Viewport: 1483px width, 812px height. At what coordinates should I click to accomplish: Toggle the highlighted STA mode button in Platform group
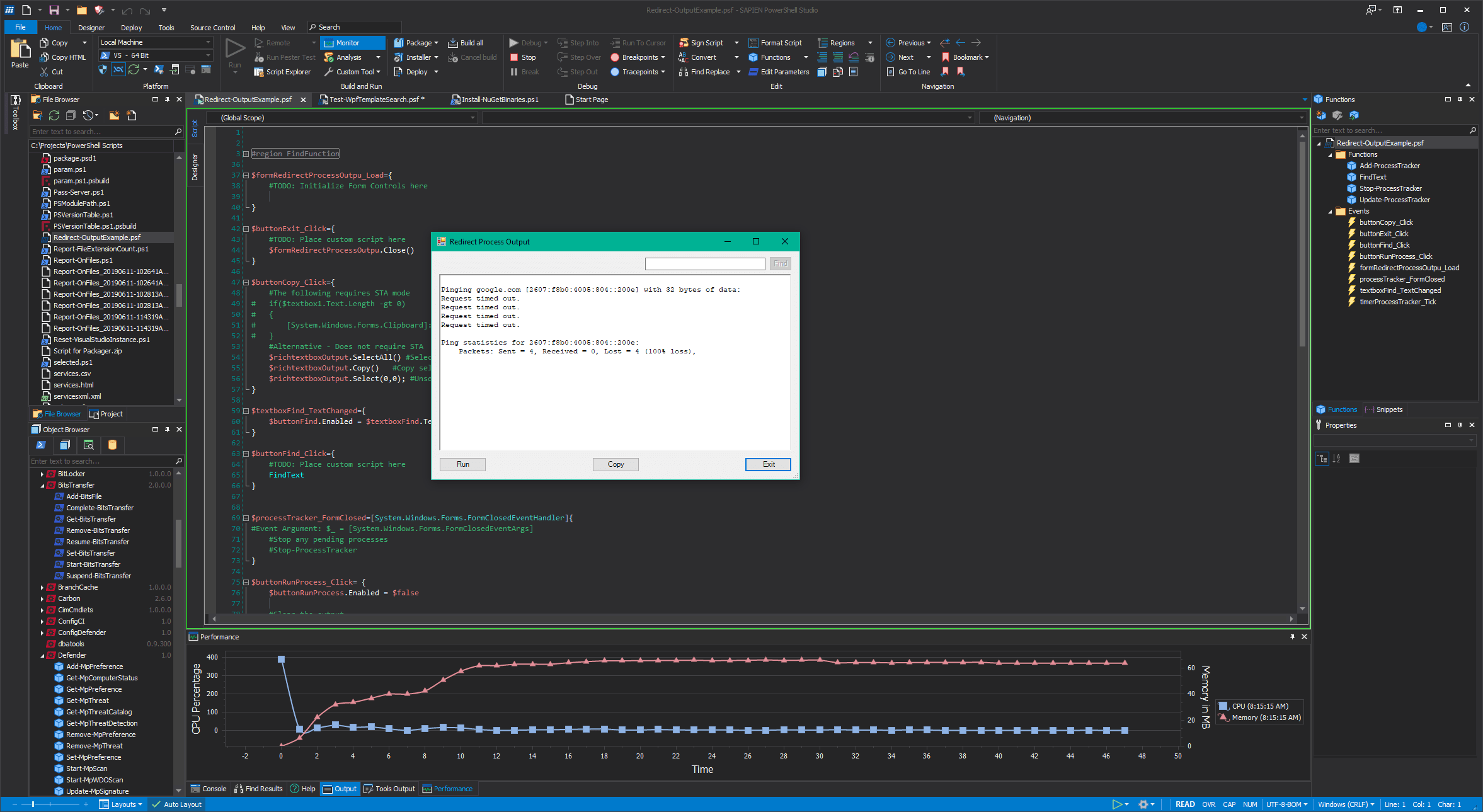click(x=118, y=70)
